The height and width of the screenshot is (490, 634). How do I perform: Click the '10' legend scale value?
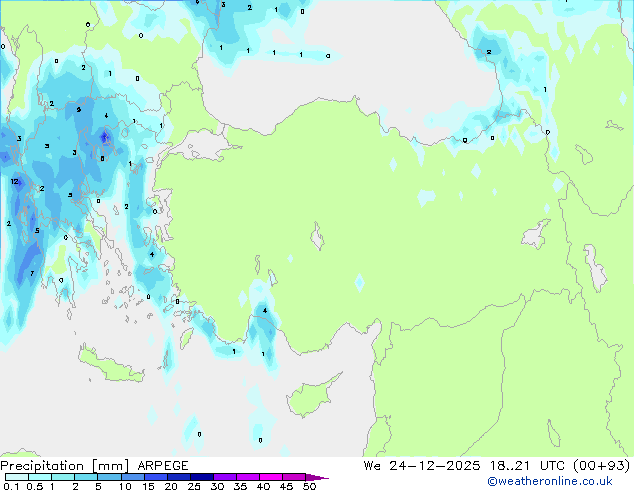click(x=125, y=486)
